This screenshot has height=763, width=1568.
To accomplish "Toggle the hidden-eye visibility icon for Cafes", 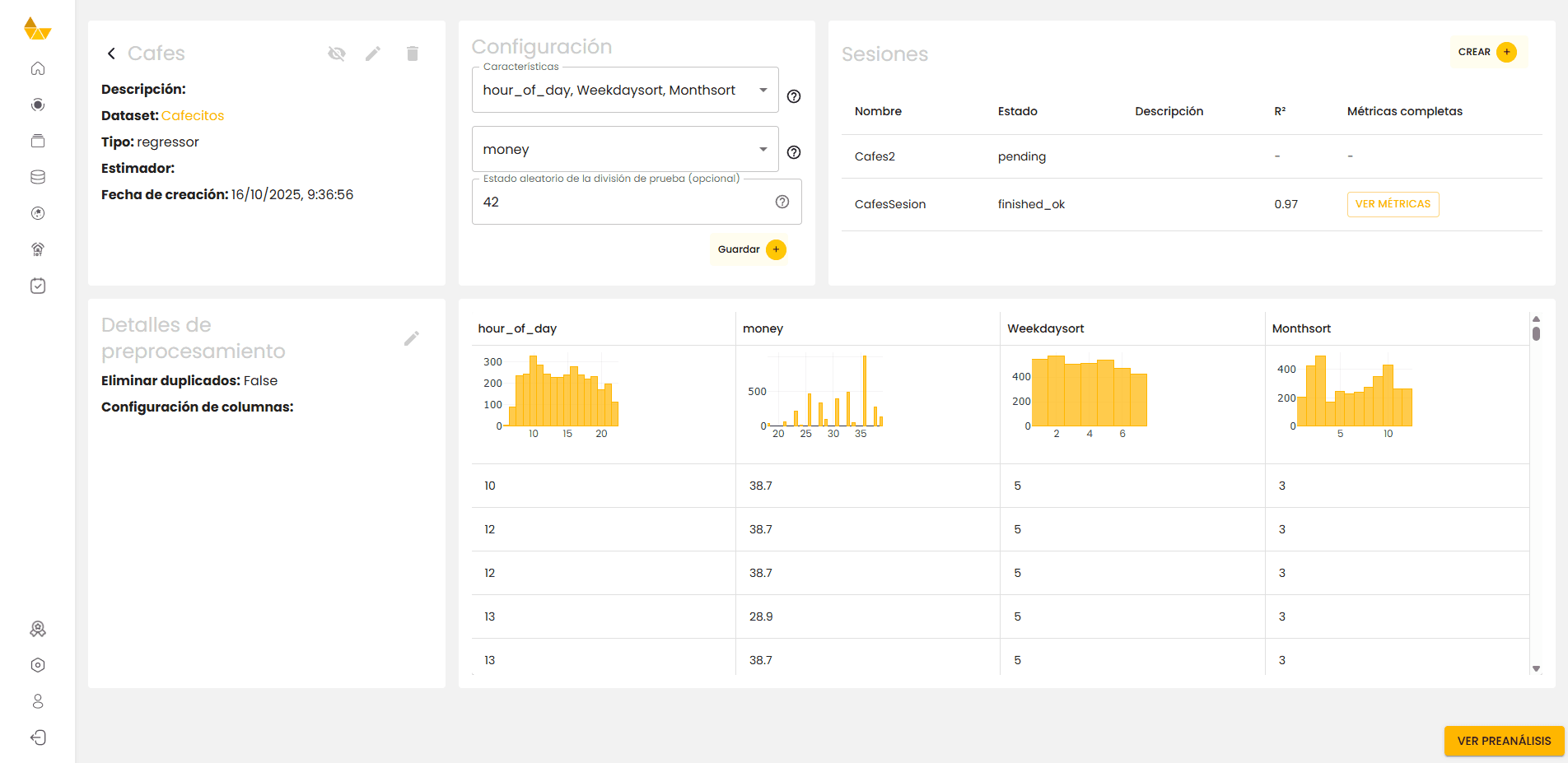I will [x=337, y=54].
